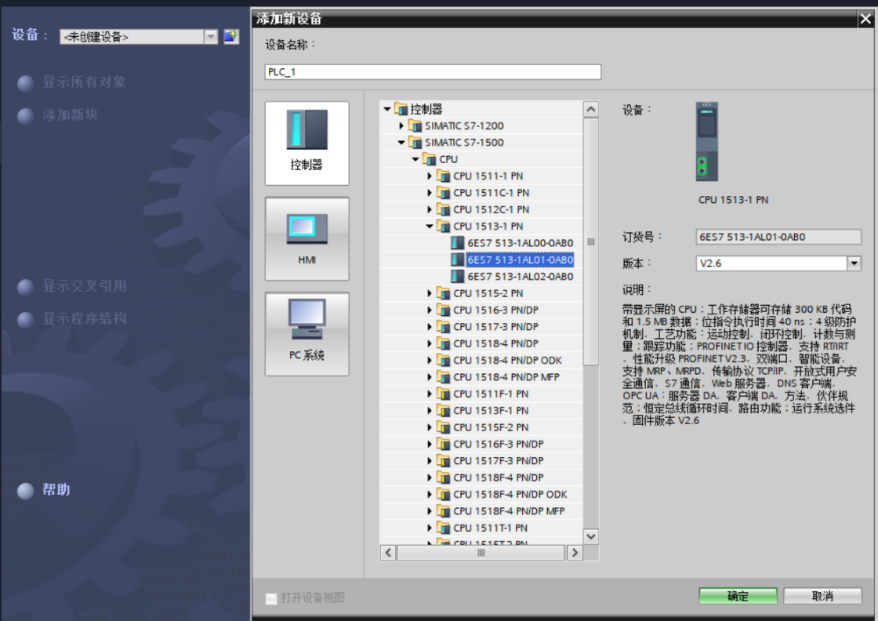Select the CPU 1518F-4 PN/DP ODK tree item

pos(510,494)
